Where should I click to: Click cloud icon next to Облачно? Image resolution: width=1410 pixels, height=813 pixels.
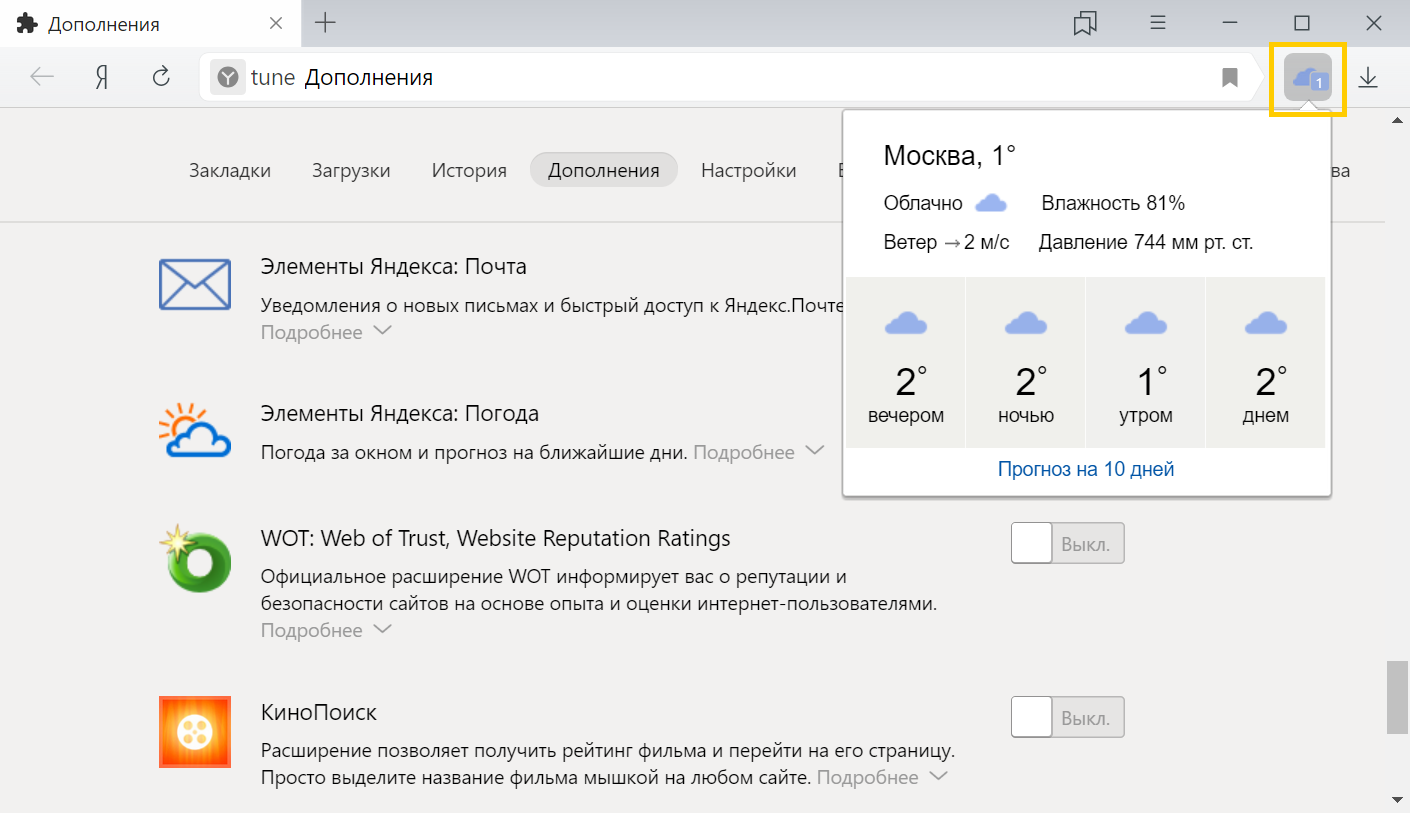click(991, 204)
